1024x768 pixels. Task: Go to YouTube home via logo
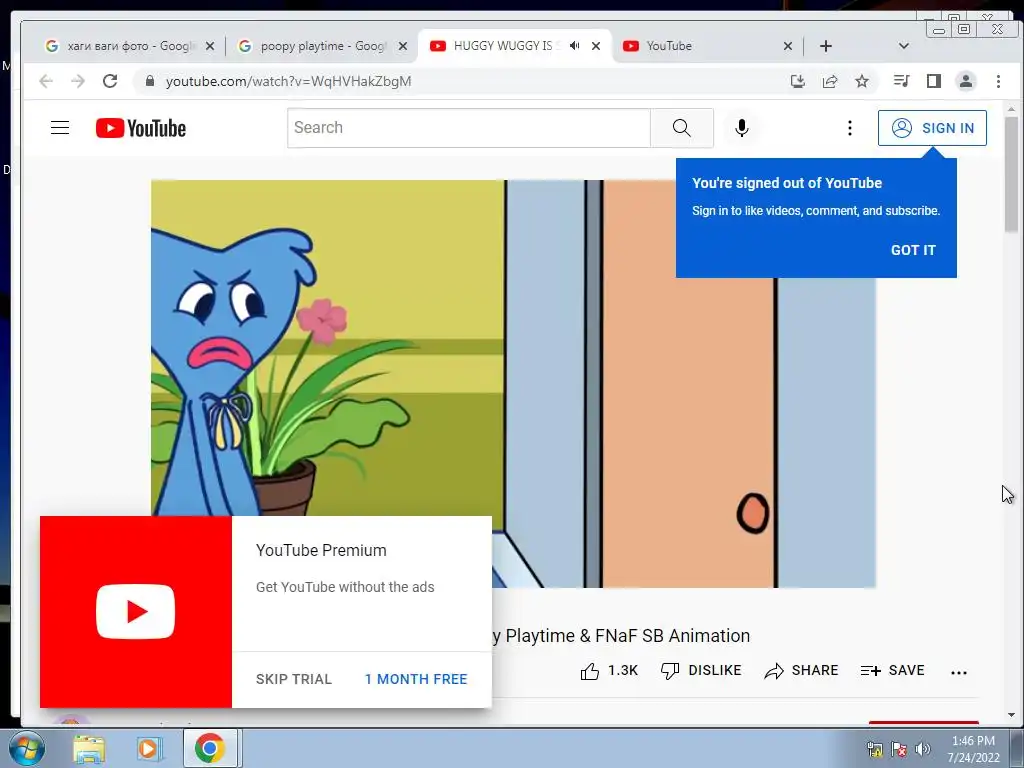pos(140,128)
